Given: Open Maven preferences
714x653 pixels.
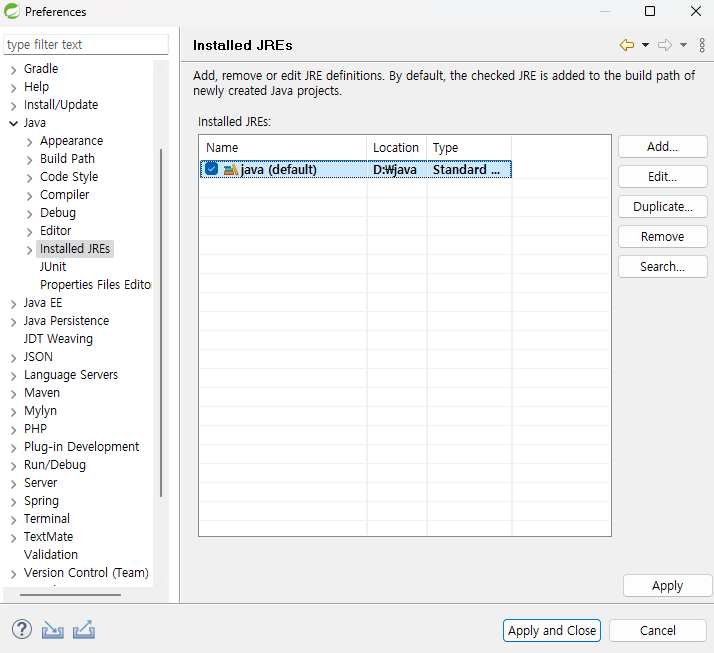Looking at the screenshot, I should click(x=42, y=393).
